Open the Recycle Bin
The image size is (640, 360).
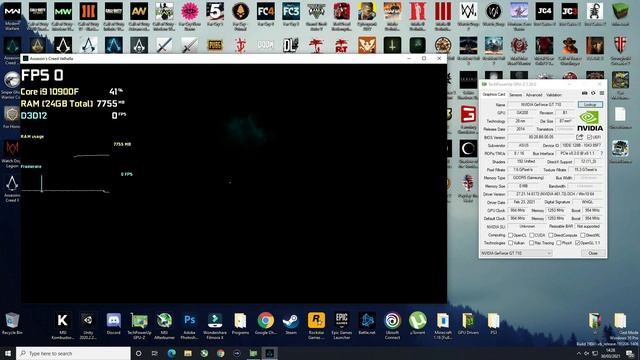(12, 321)
